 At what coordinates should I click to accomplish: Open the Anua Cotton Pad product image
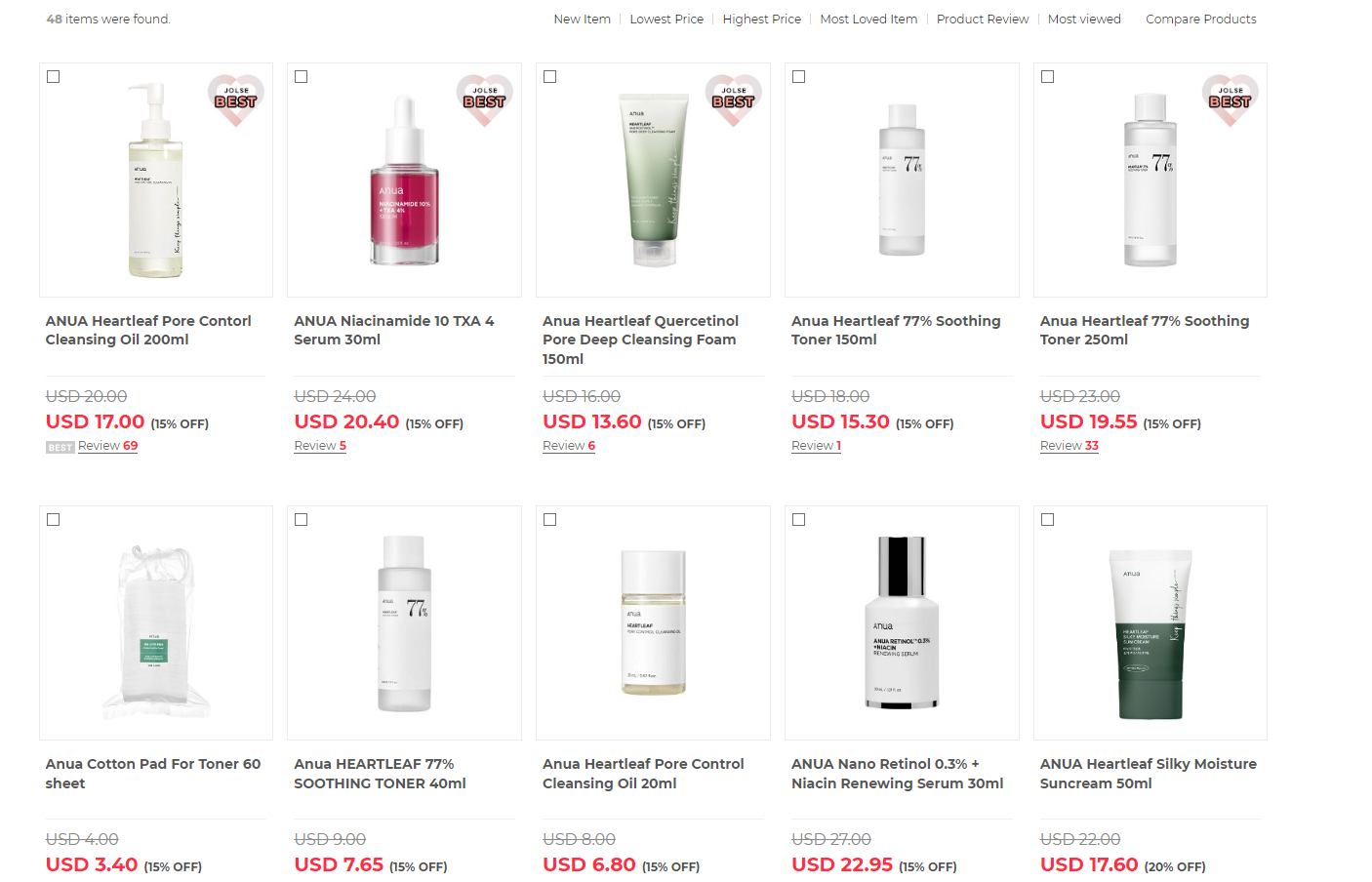click(156, 622)
